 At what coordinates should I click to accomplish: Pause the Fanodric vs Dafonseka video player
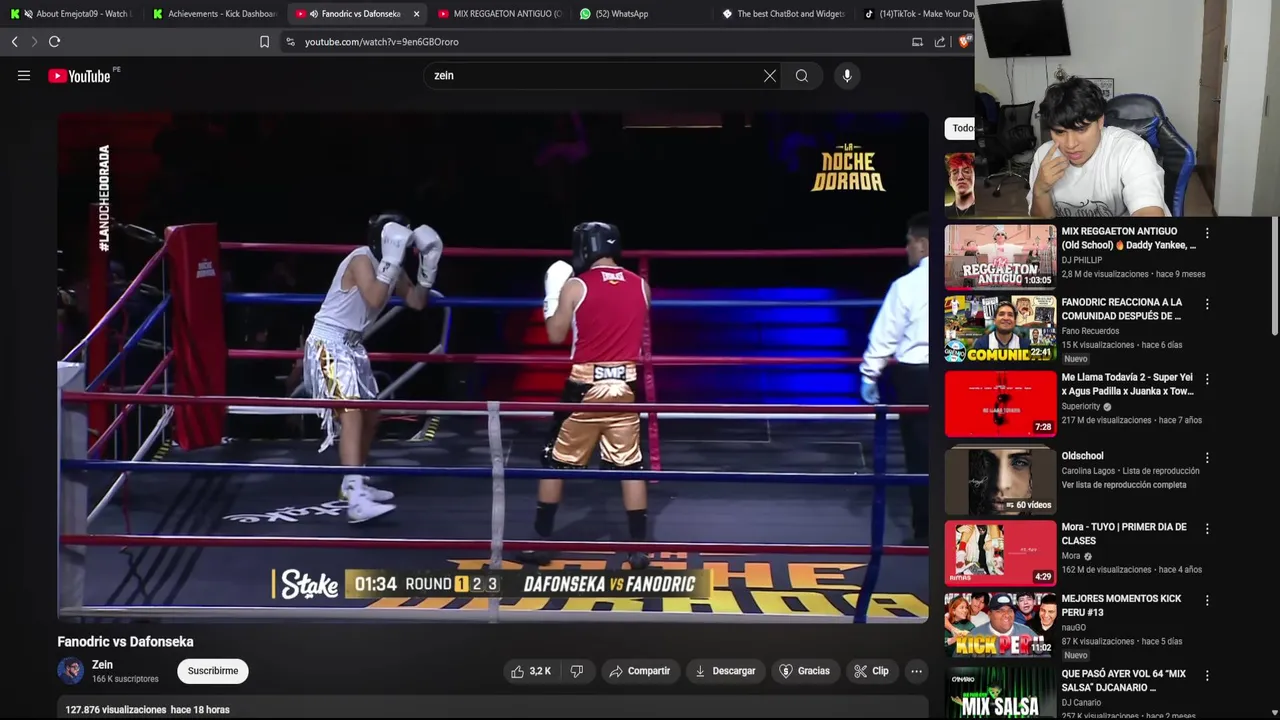pos(493,367)
